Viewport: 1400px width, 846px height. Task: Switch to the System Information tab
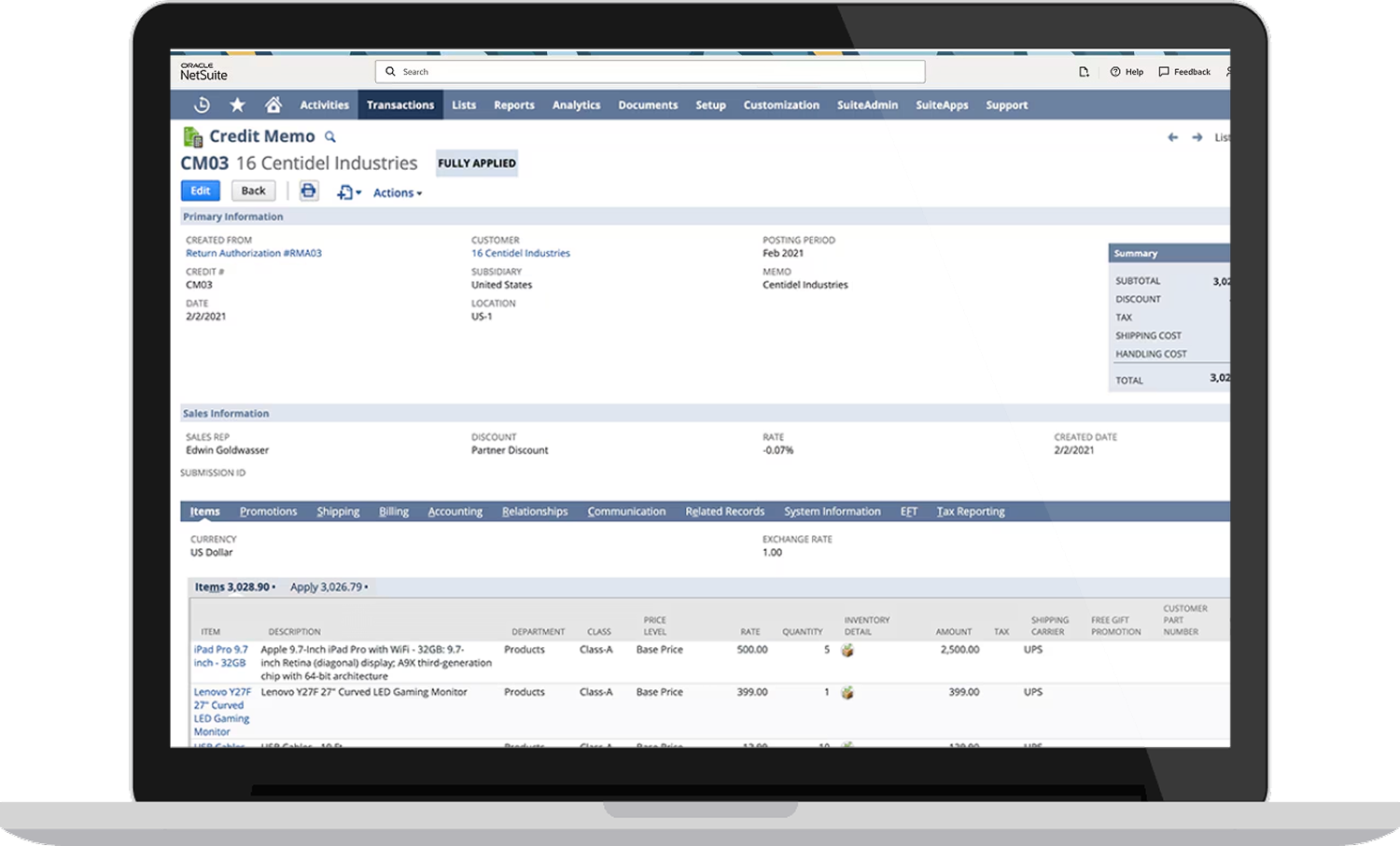point(833,512)
